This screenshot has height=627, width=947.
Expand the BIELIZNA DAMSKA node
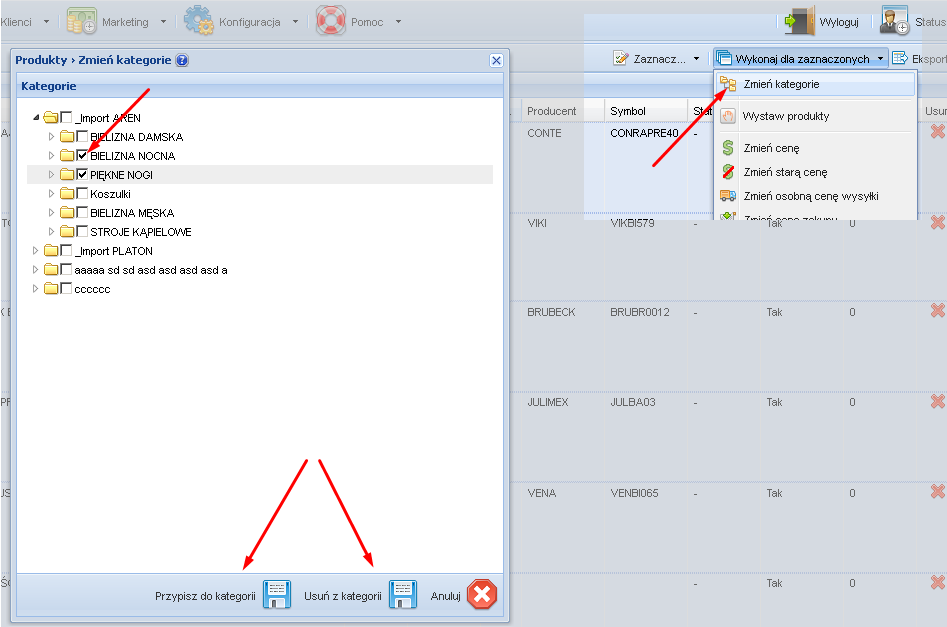pos(51,137)
